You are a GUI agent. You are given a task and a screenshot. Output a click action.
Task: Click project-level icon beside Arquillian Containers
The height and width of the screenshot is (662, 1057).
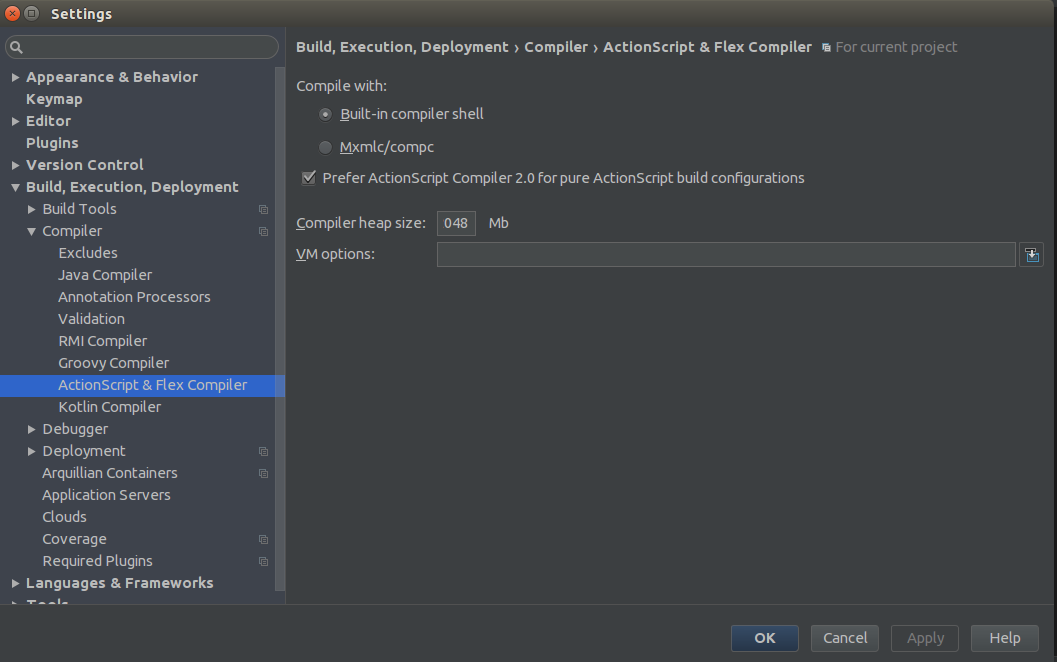264,473
